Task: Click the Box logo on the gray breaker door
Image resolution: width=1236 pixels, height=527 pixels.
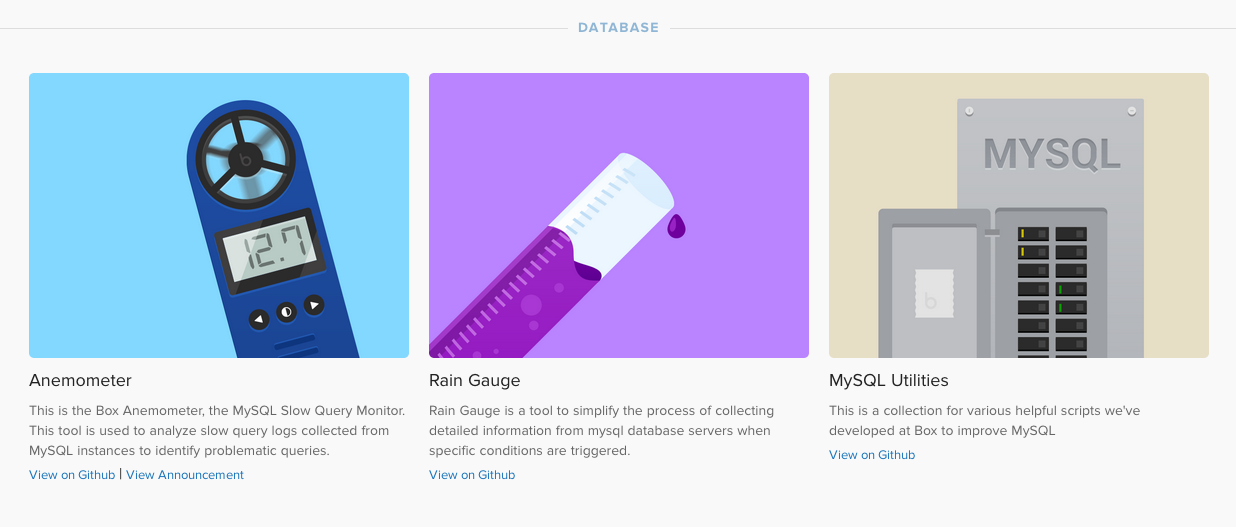Action: click(933, 293)
